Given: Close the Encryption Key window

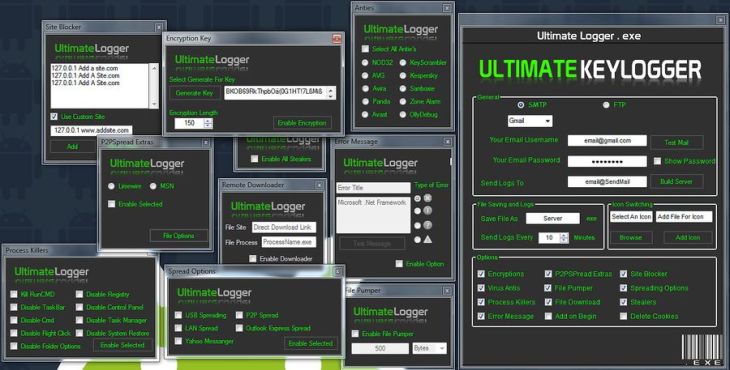Looking at the screenshot, I should click(337, 39).
